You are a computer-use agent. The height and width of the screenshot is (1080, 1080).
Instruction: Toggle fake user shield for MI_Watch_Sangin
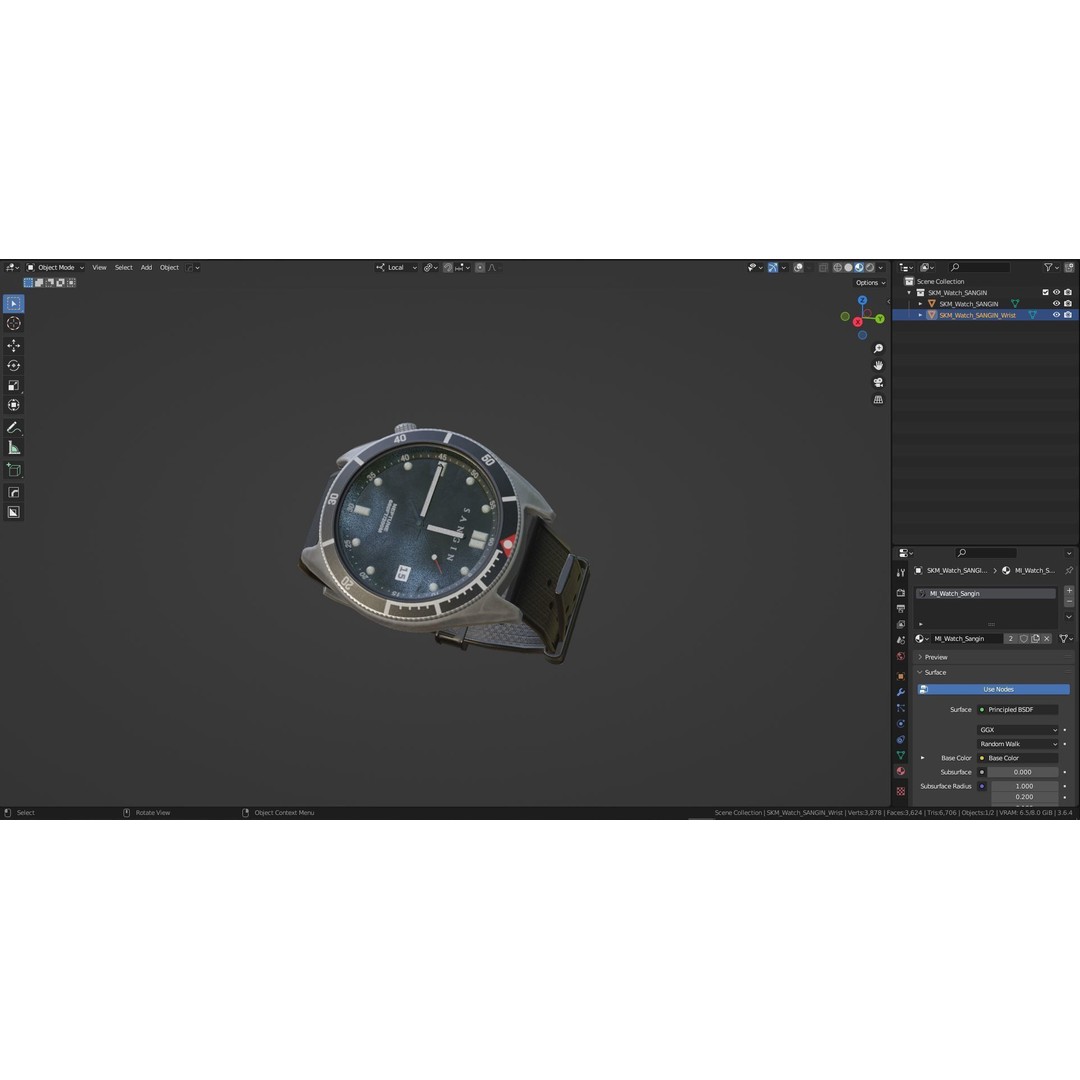click(1024, 639)
